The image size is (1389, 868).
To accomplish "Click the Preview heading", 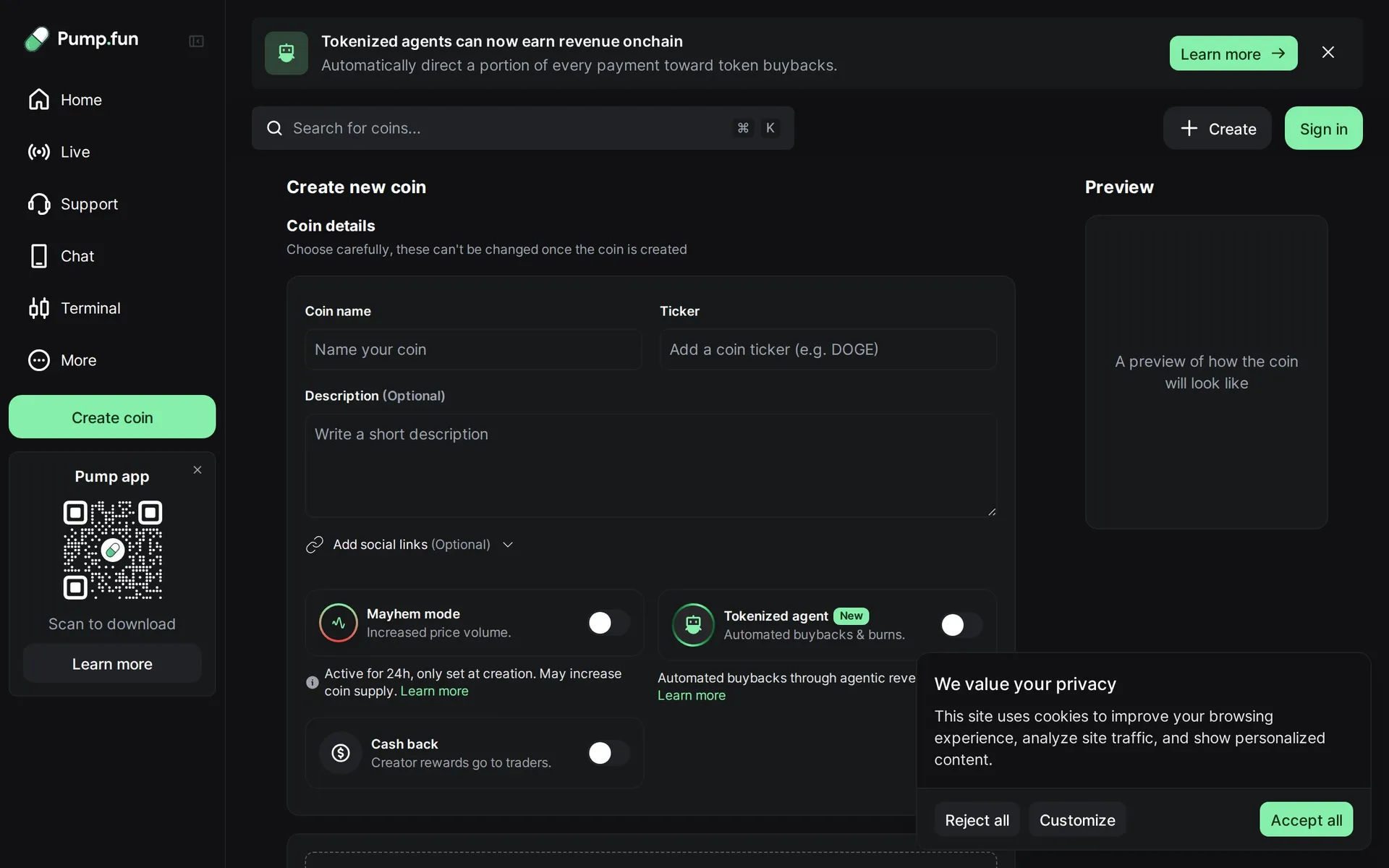I will pyautogui.click(x=1119, y=187).
